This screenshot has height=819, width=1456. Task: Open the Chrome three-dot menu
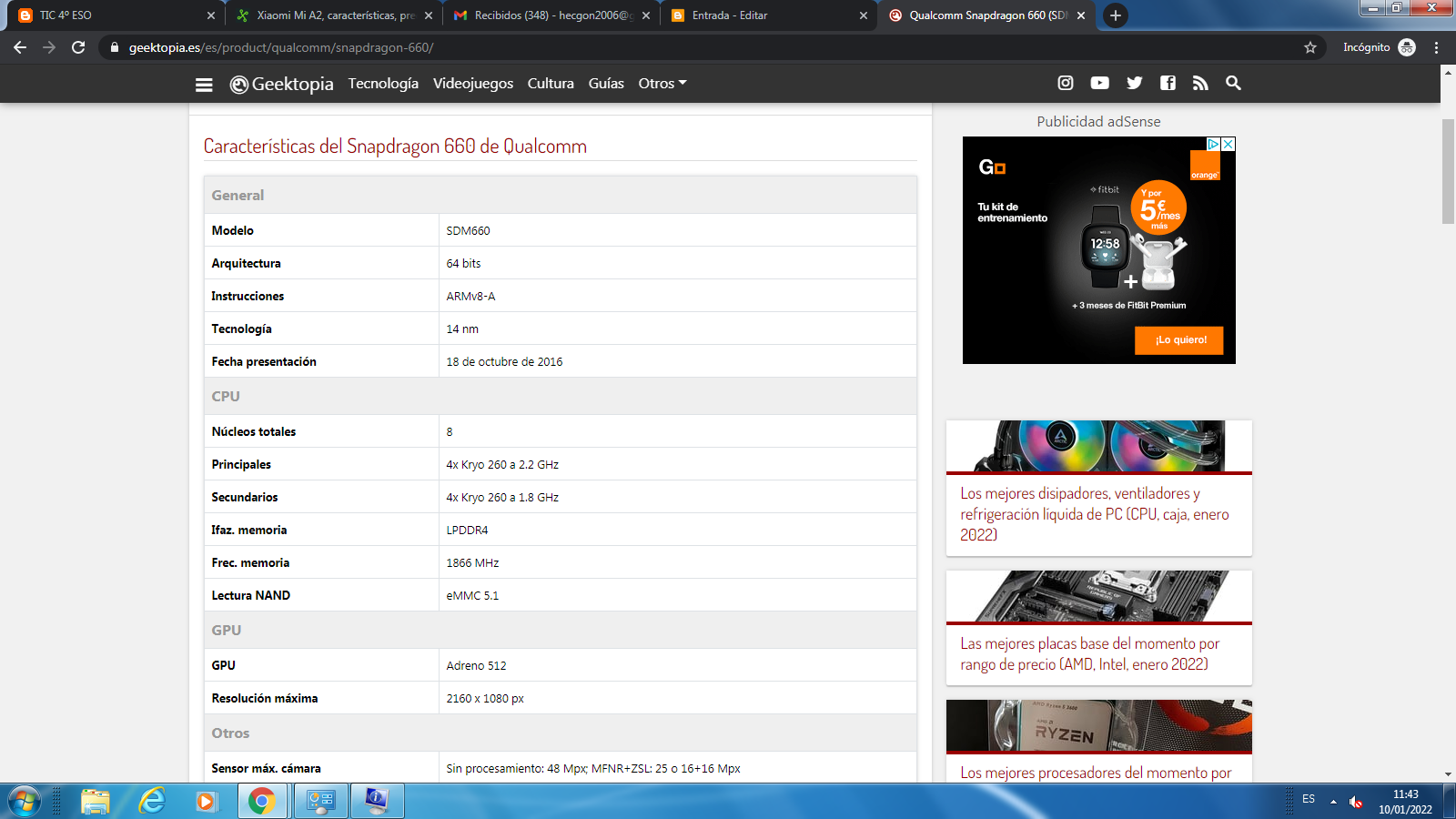(x=1437, y=47)
